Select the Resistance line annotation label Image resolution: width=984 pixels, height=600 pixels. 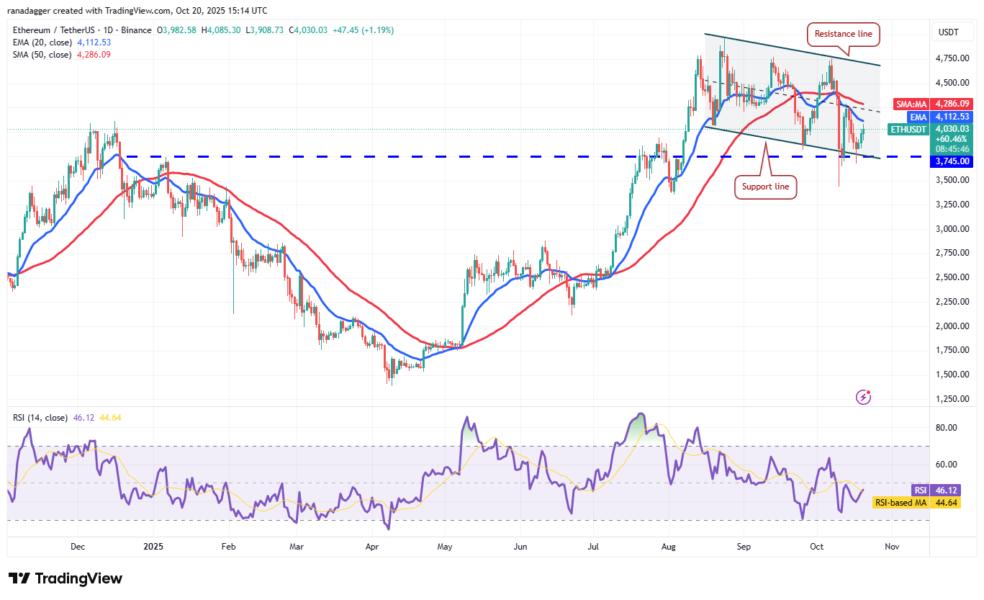pyautogui.click(x=843, y=34)
